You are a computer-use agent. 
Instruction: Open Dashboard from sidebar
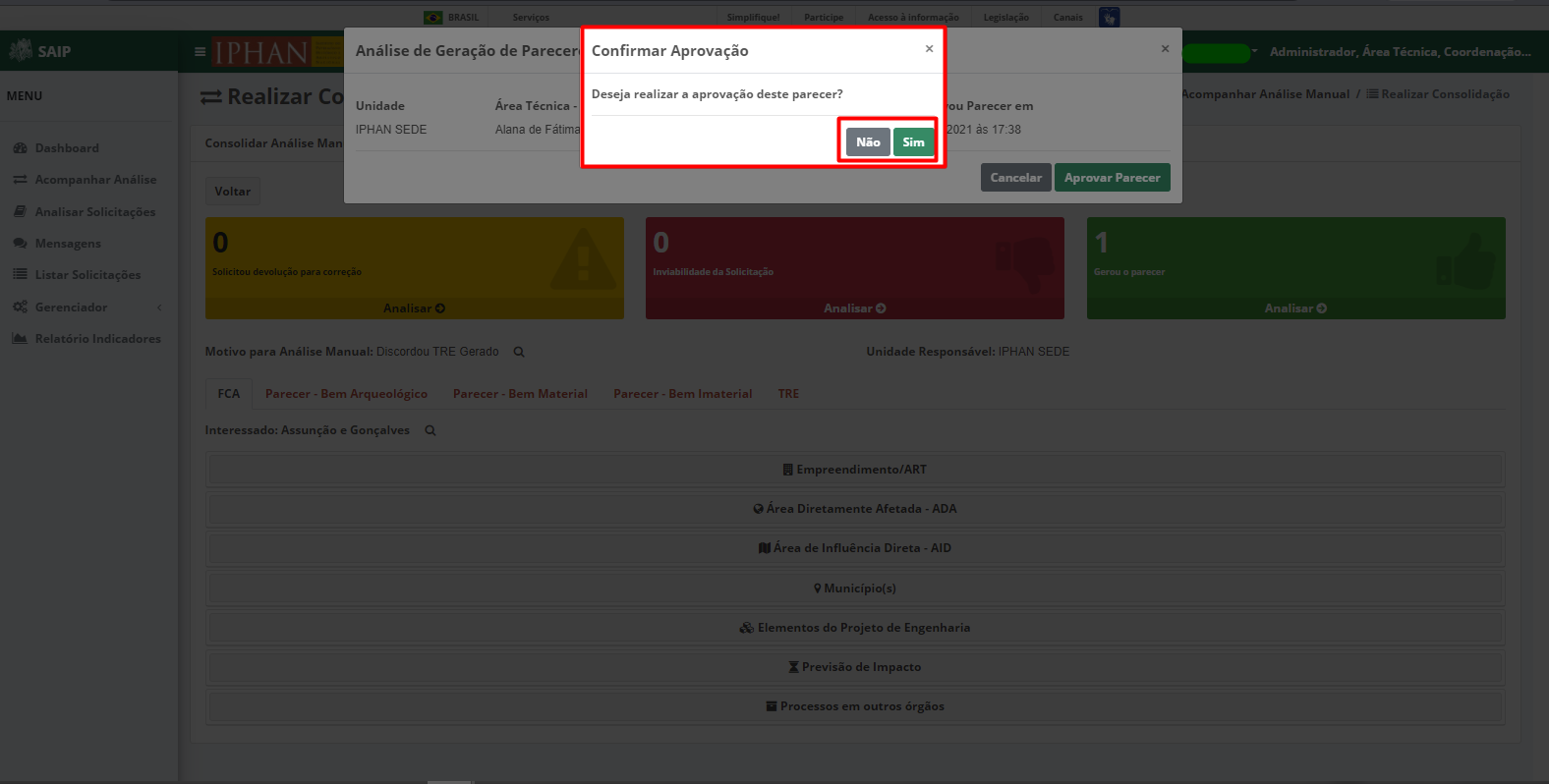(67, 148)
